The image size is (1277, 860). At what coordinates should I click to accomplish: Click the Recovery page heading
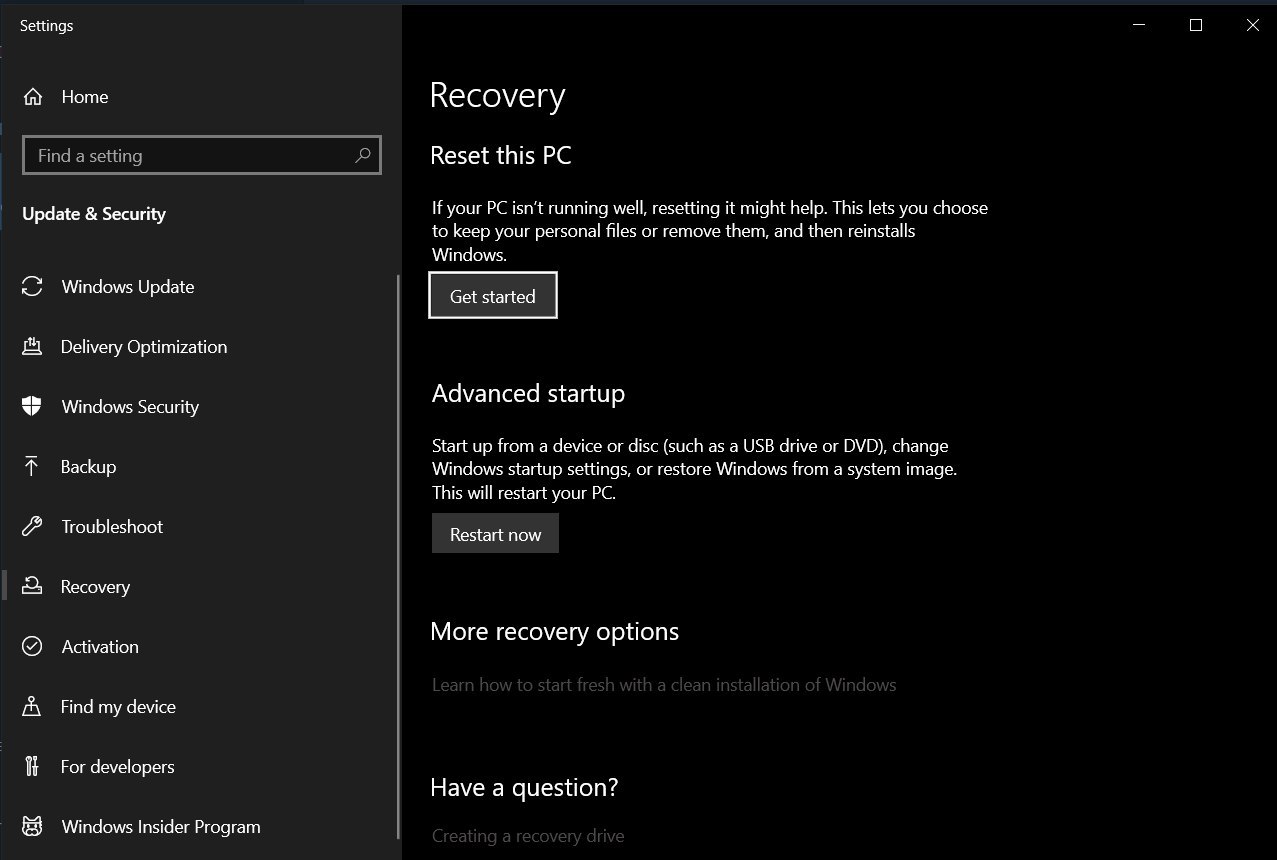(498, 96)
